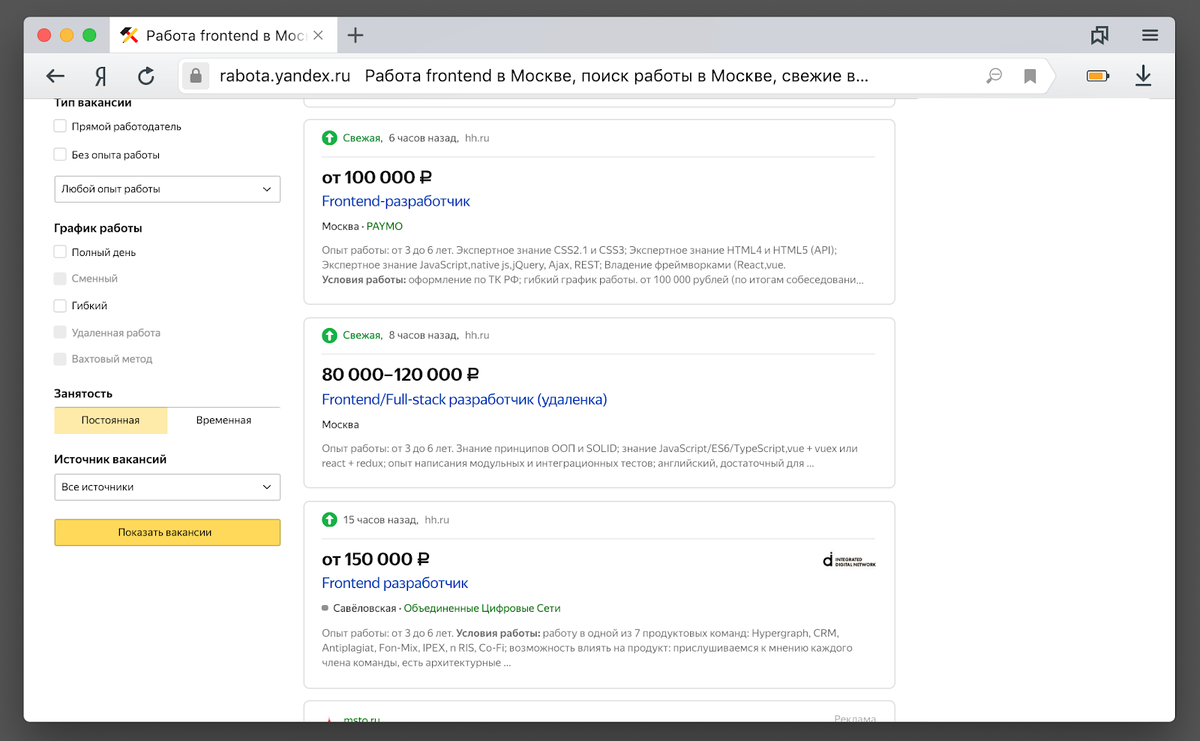Click the 'Источник вакансий' section heading
The image size is (1200, 741).
(x=110, y=459)
